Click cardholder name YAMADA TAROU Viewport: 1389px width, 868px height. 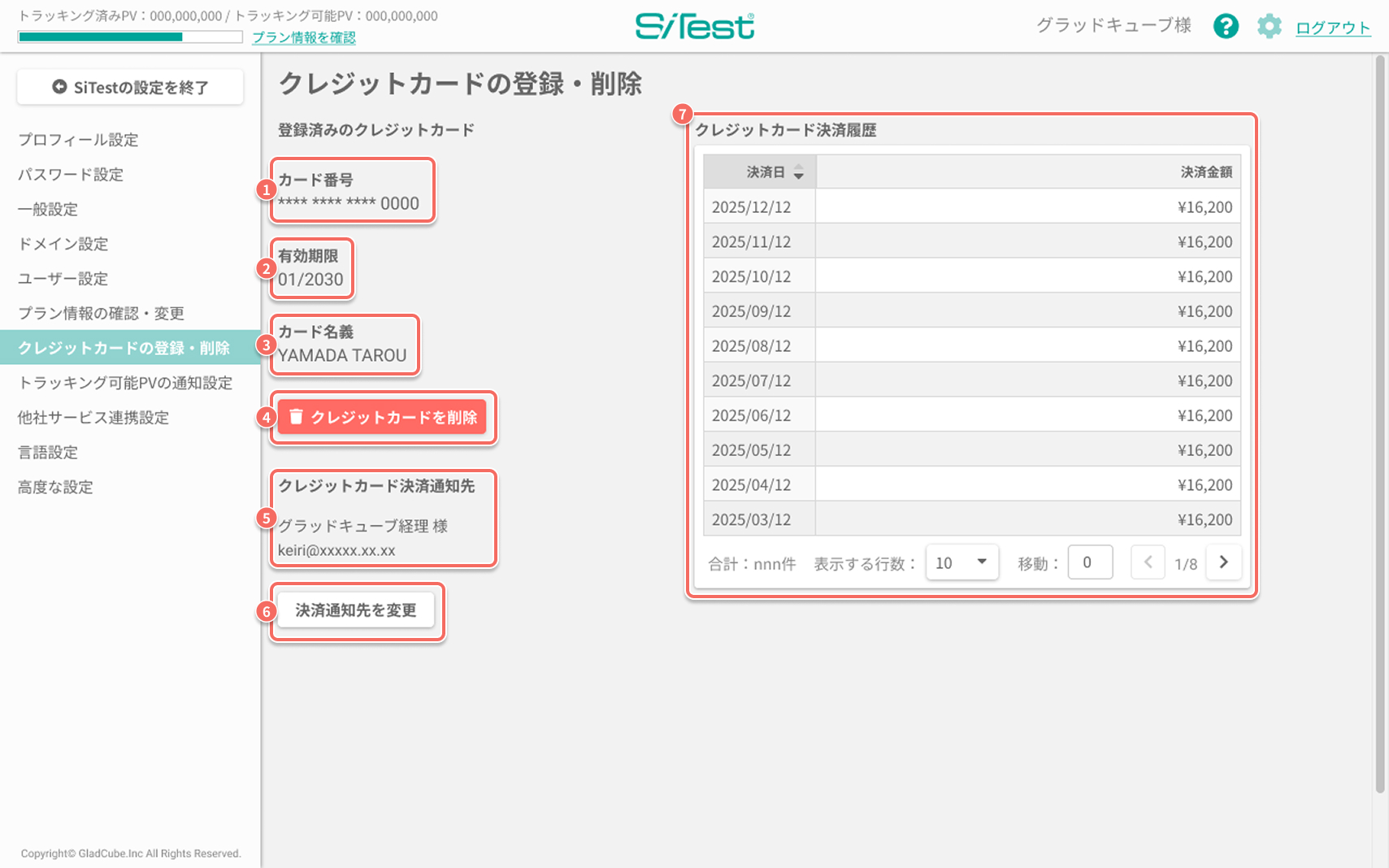click(x=342, y=355)
